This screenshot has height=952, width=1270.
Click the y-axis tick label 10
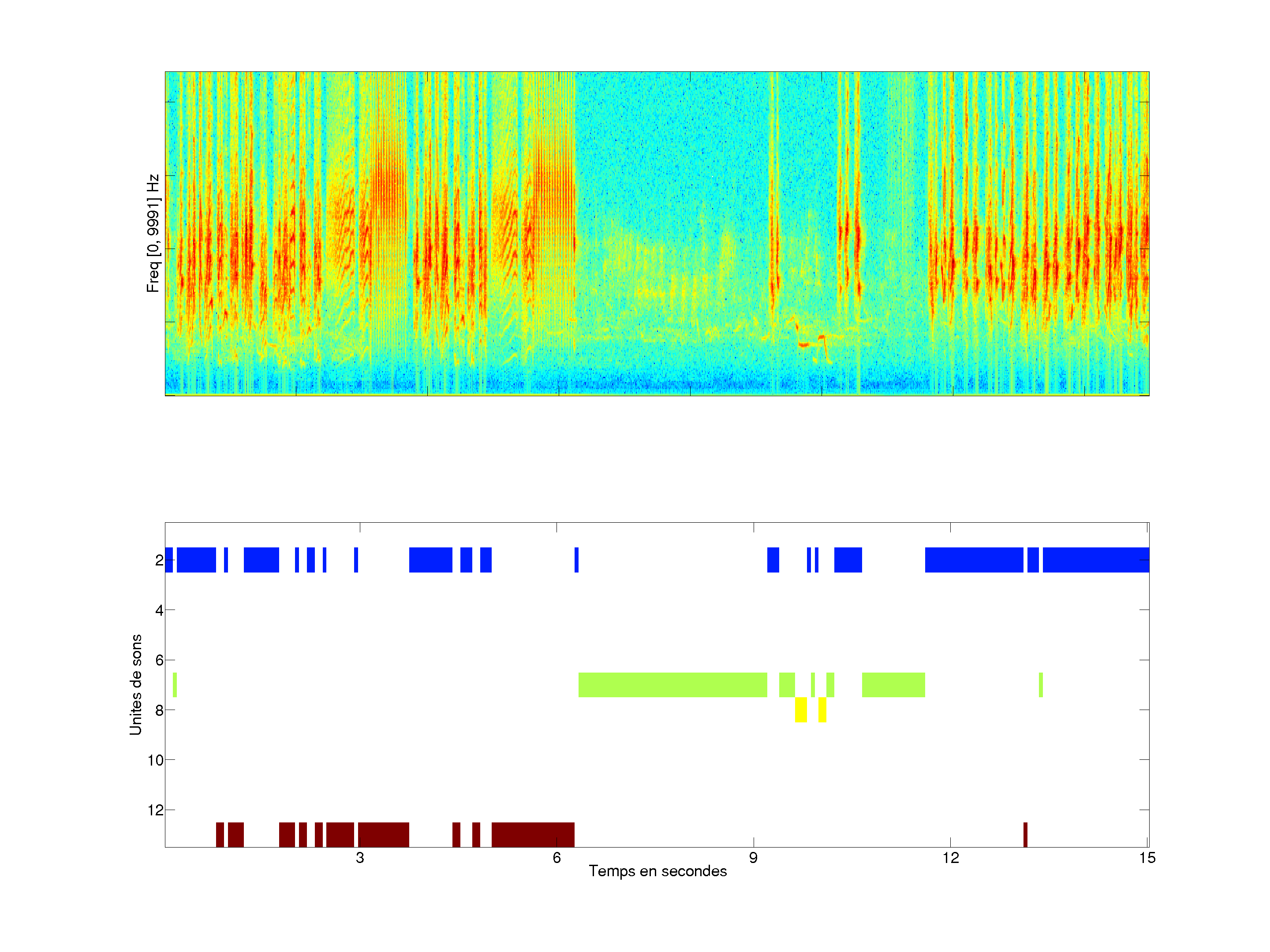[x=155, y=760]
